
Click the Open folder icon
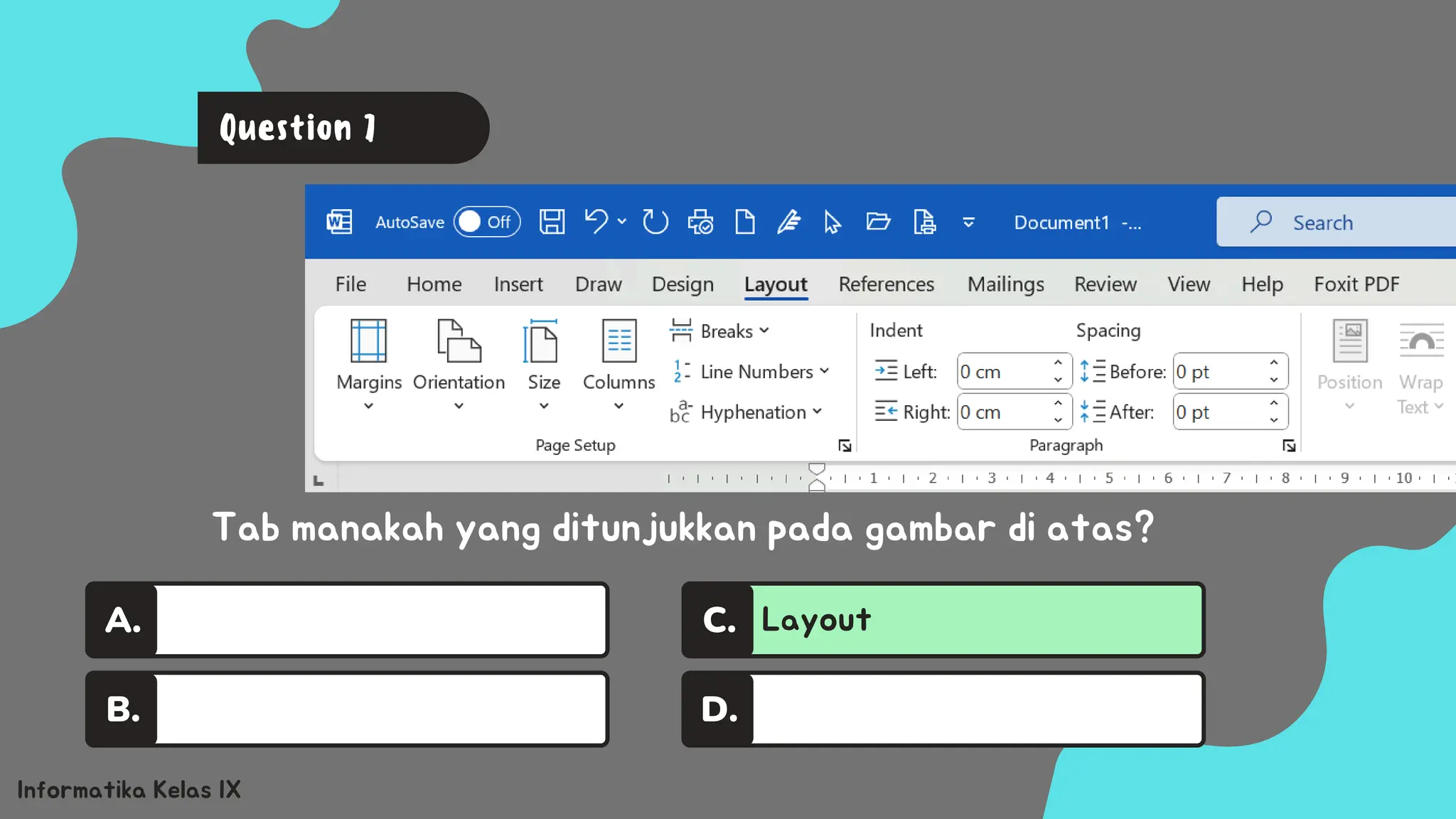coord(878,223)
